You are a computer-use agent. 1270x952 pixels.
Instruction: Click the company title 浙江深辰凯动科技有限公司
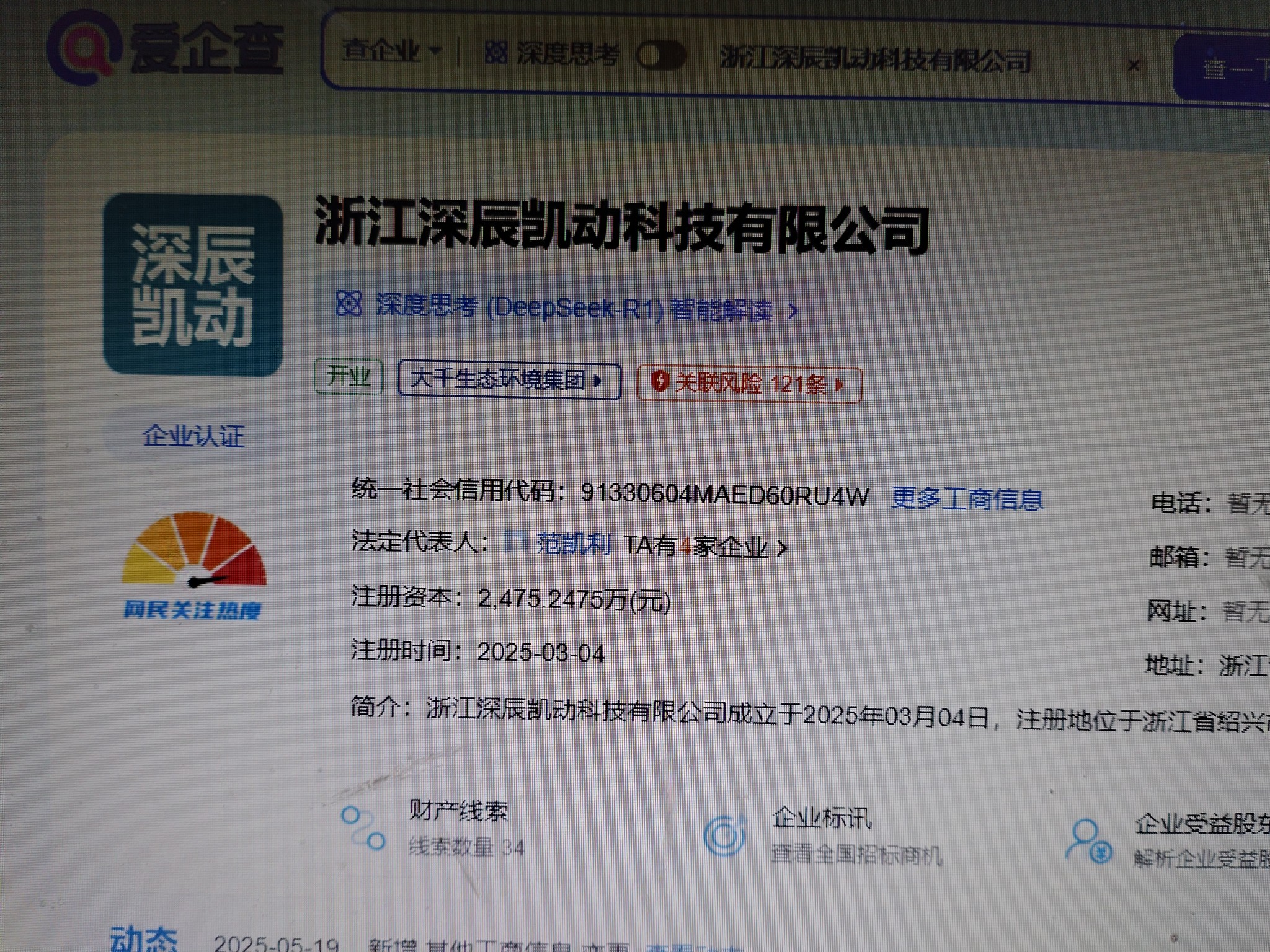pyautogui.click(x=622, y=226)
